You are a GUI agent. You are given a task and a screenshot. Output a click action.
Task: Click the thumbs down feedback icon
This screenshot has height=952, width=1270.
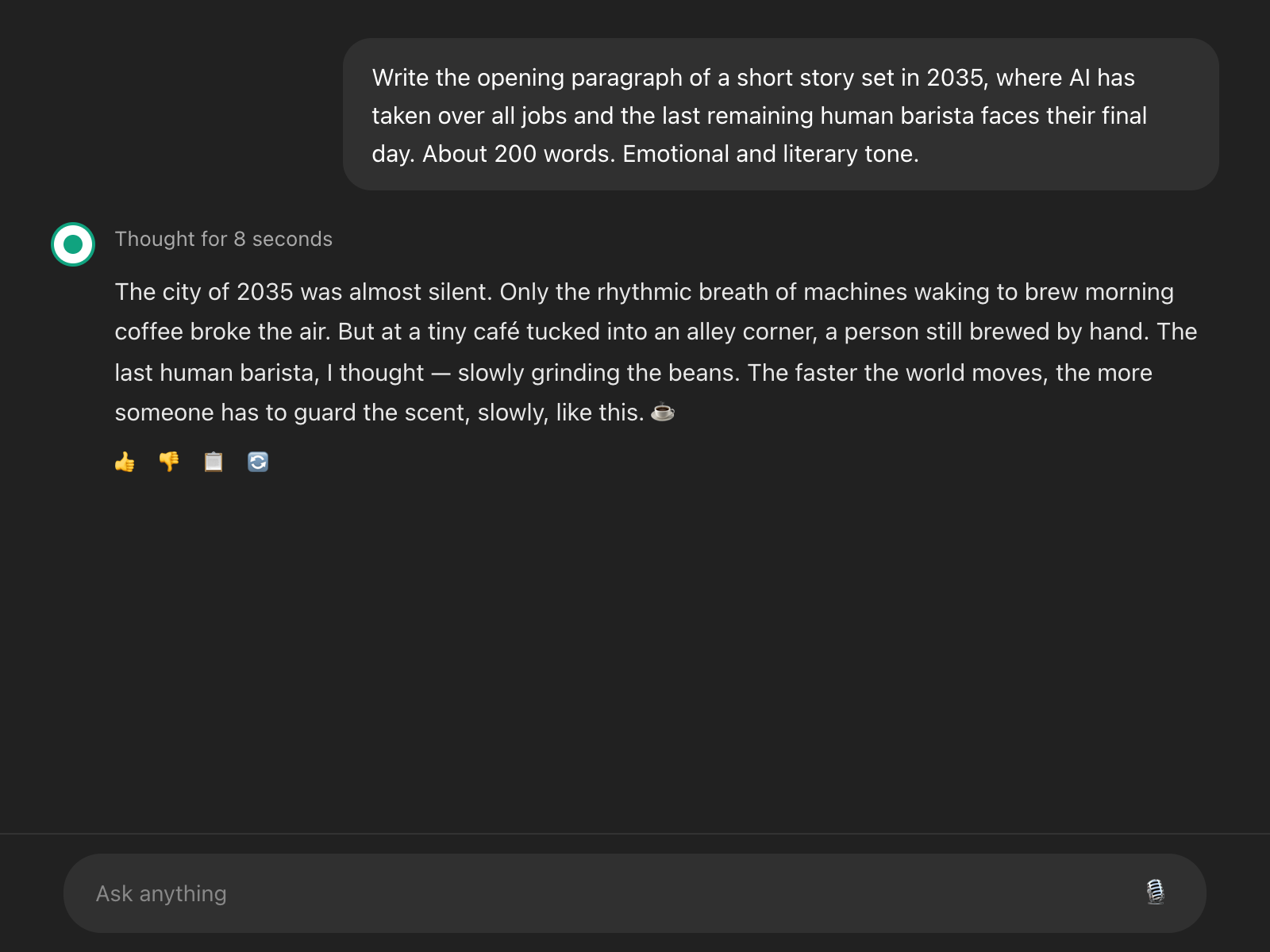(169, 462)
